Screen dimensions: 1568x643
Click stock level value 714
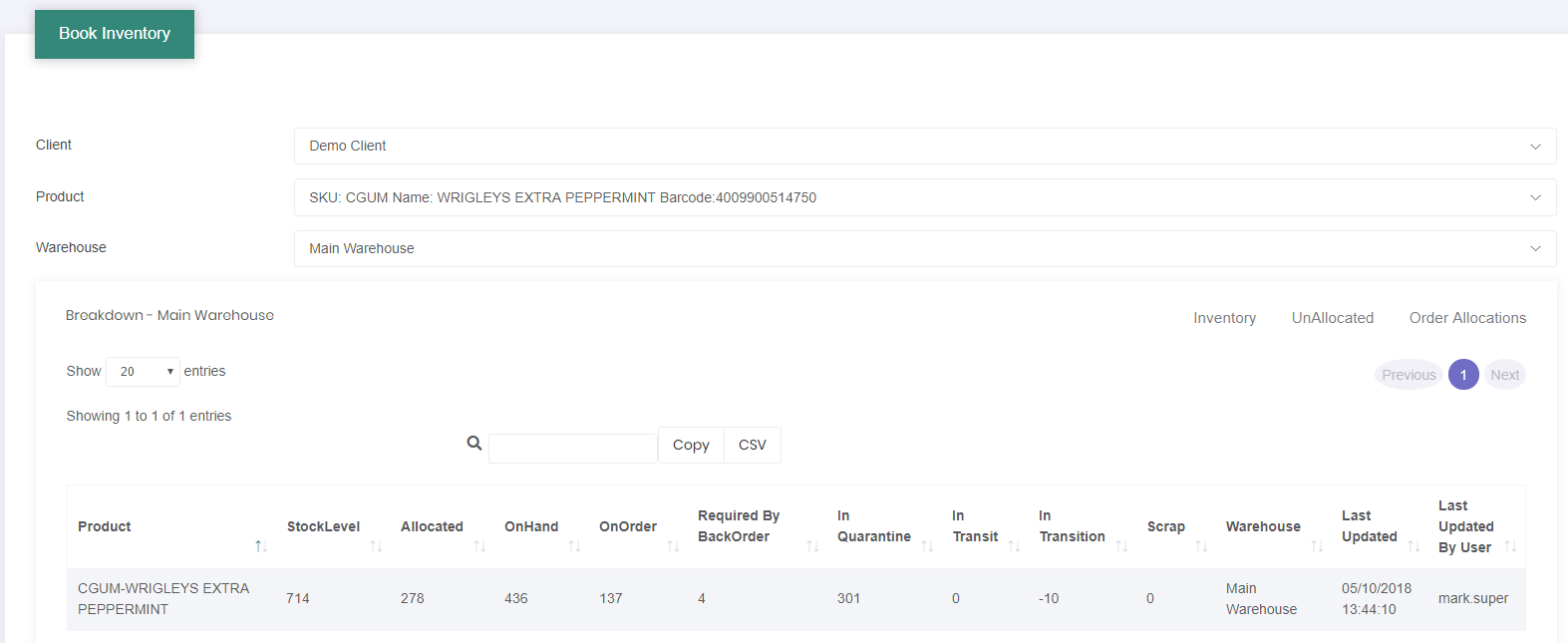click(298, 598)
